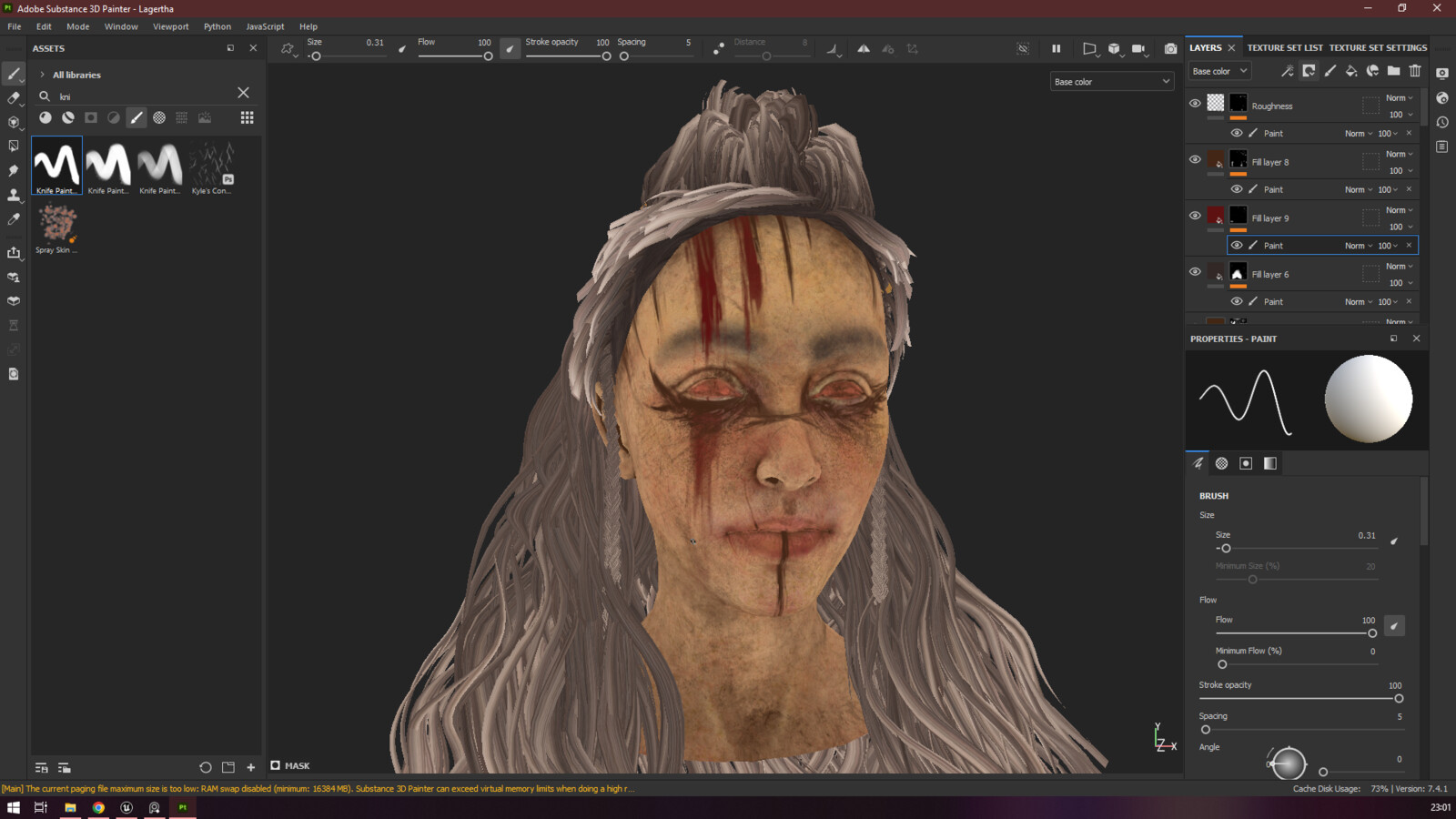Open the Viewport menu
The image size is (1456, 819).
(171, 26)
